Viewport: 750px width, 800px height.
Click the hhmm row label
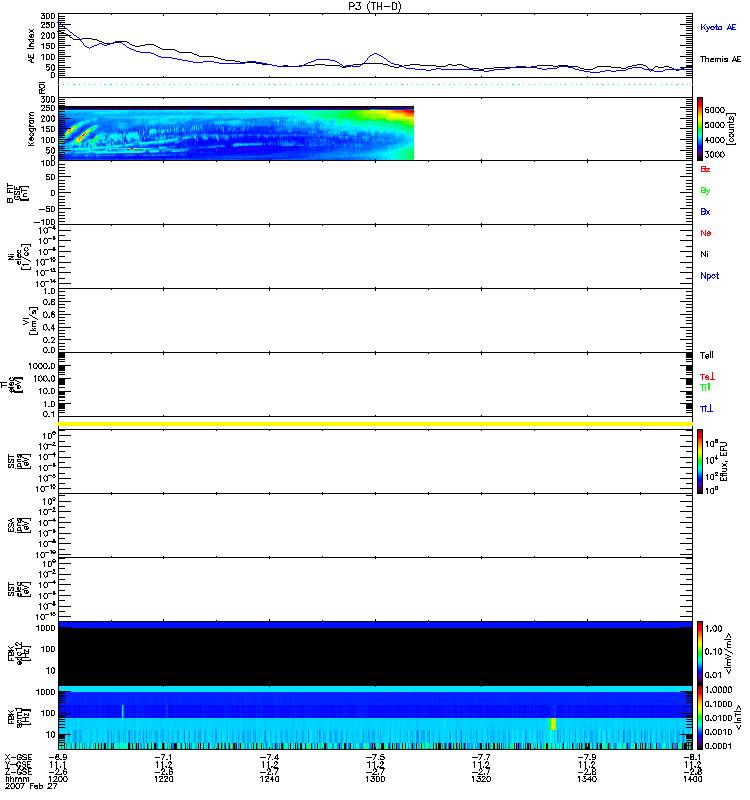[17, 779]
